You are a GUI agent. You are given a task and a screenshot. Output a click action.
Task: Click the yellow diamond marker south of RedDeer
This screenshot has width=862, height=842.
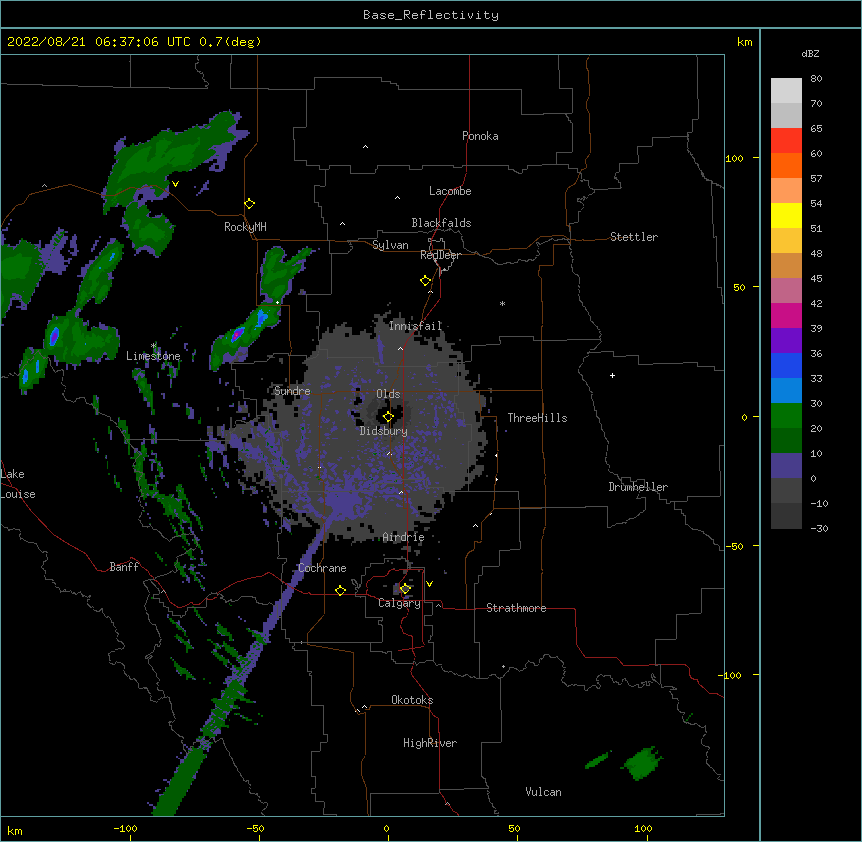[426, 281]
